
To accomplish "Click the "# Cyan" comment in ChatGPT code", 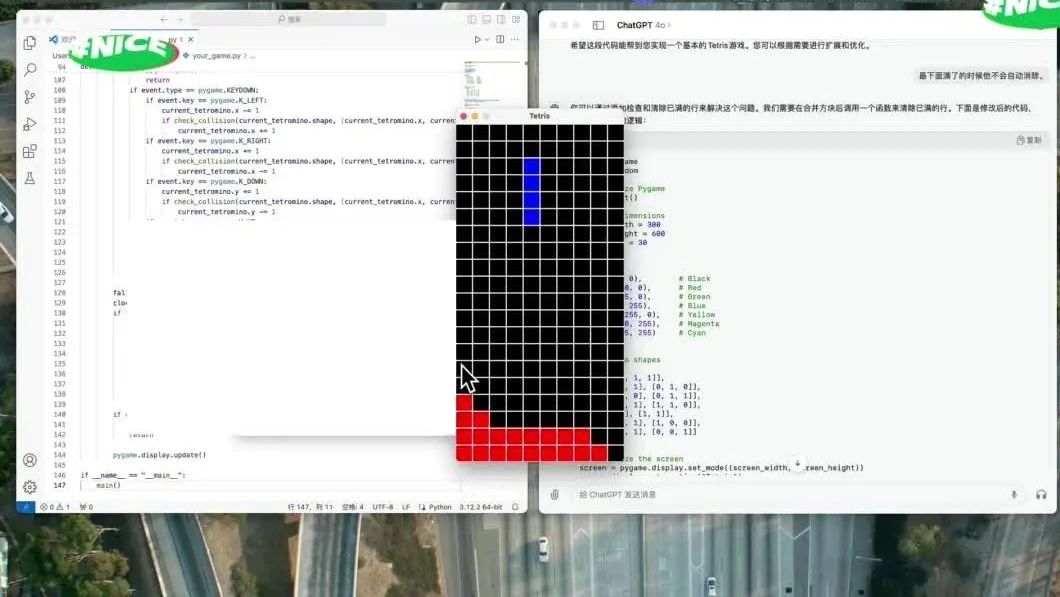I will 692,333.
